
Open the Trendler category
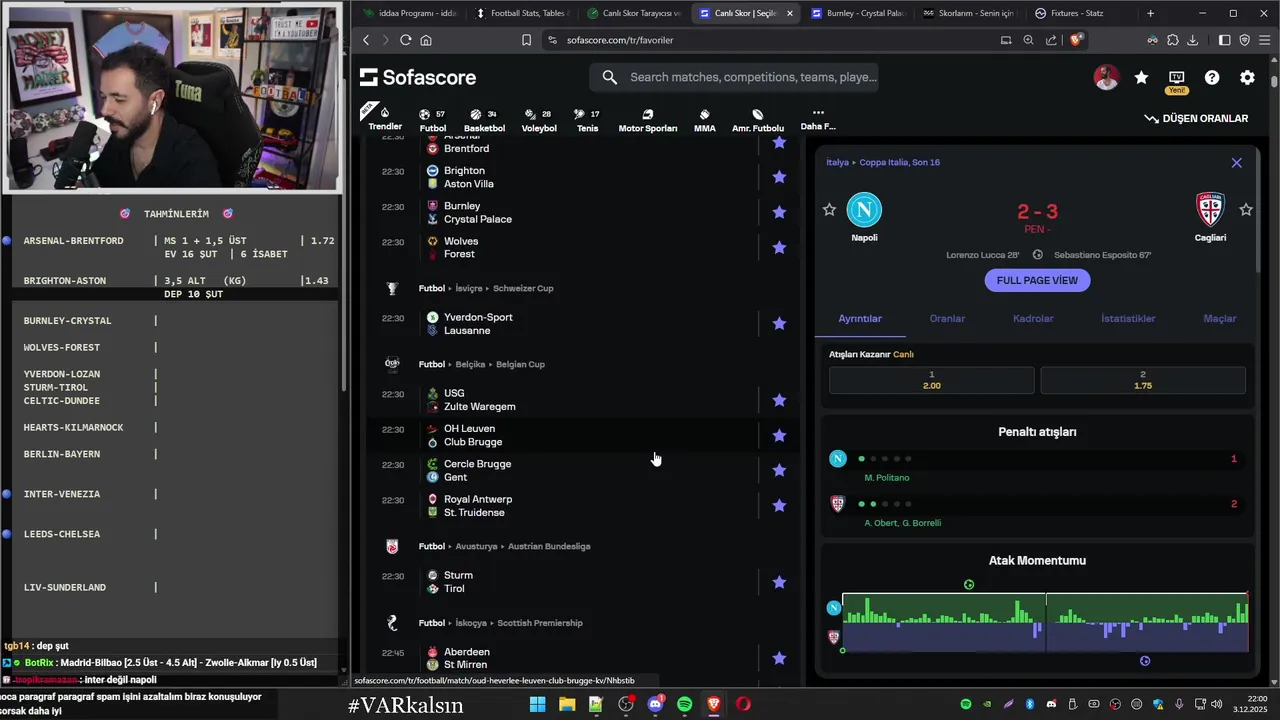coord(385,118)
